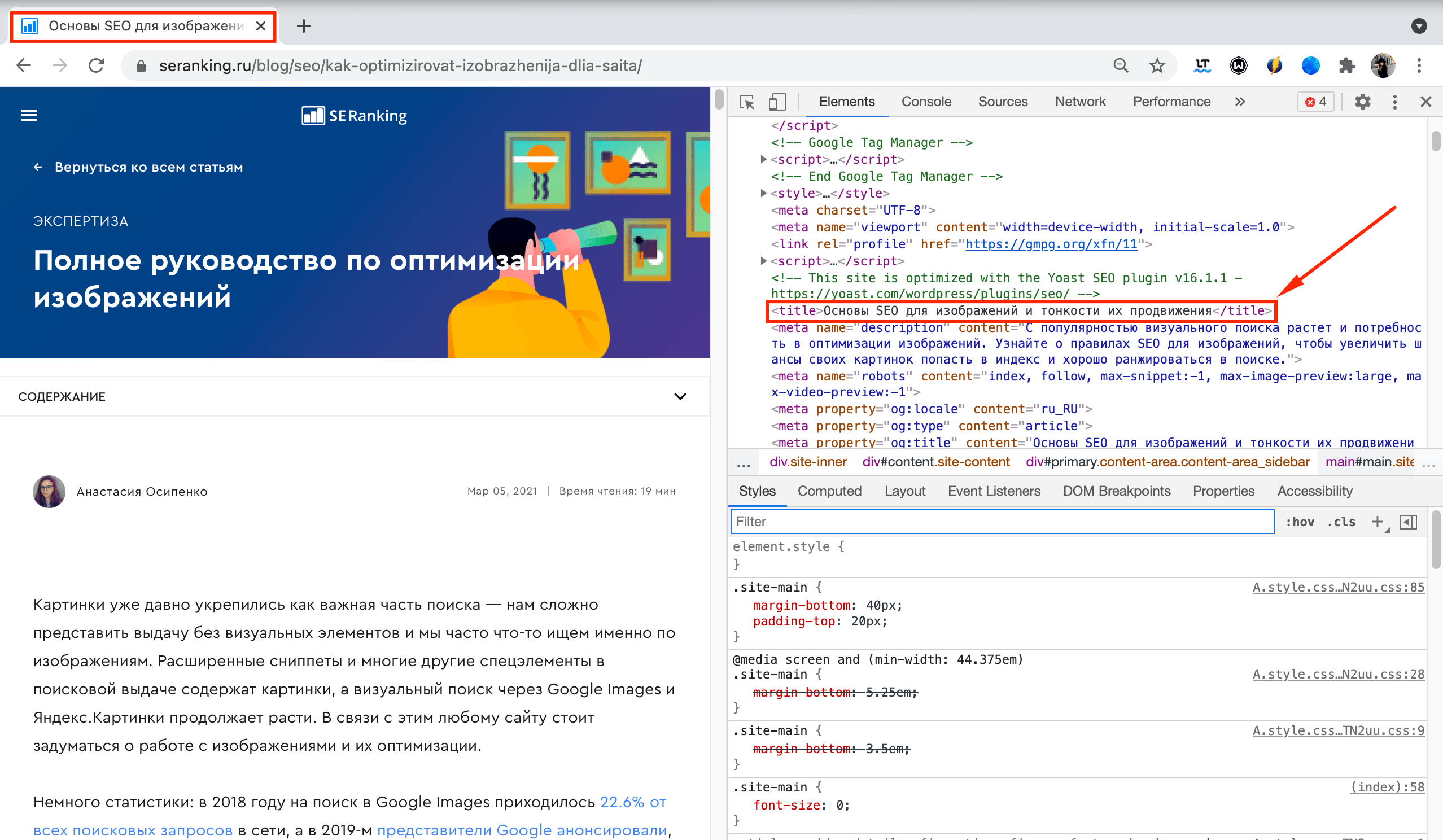Image resolution: width=1443 pixels, height=840 pixels.
Task: Open the Properties tab
Action: [1224, 491]
